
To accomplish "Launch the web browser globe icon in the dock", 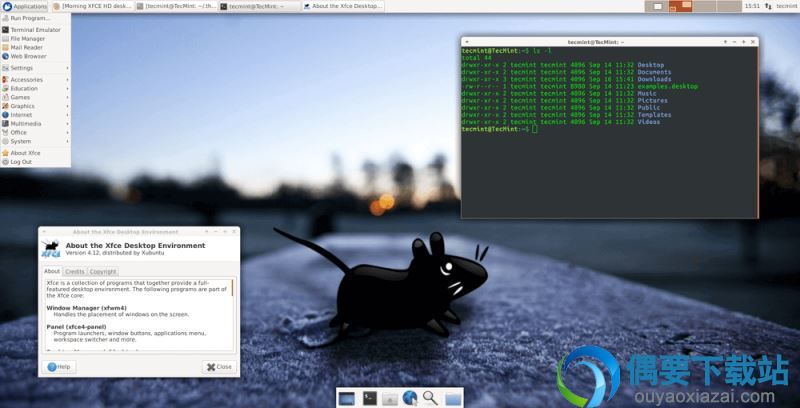I will pos(410,398).
